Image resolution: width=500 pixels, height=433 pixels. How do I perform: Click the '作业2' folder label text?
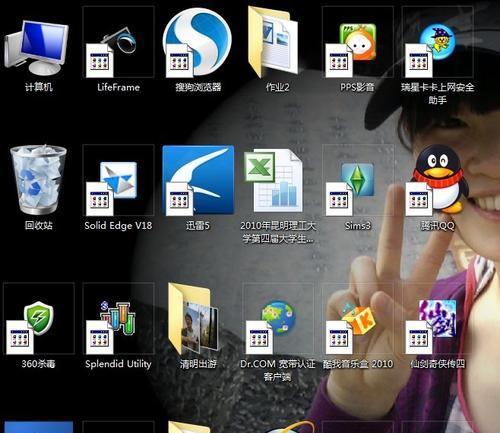(x=277, y=87)
